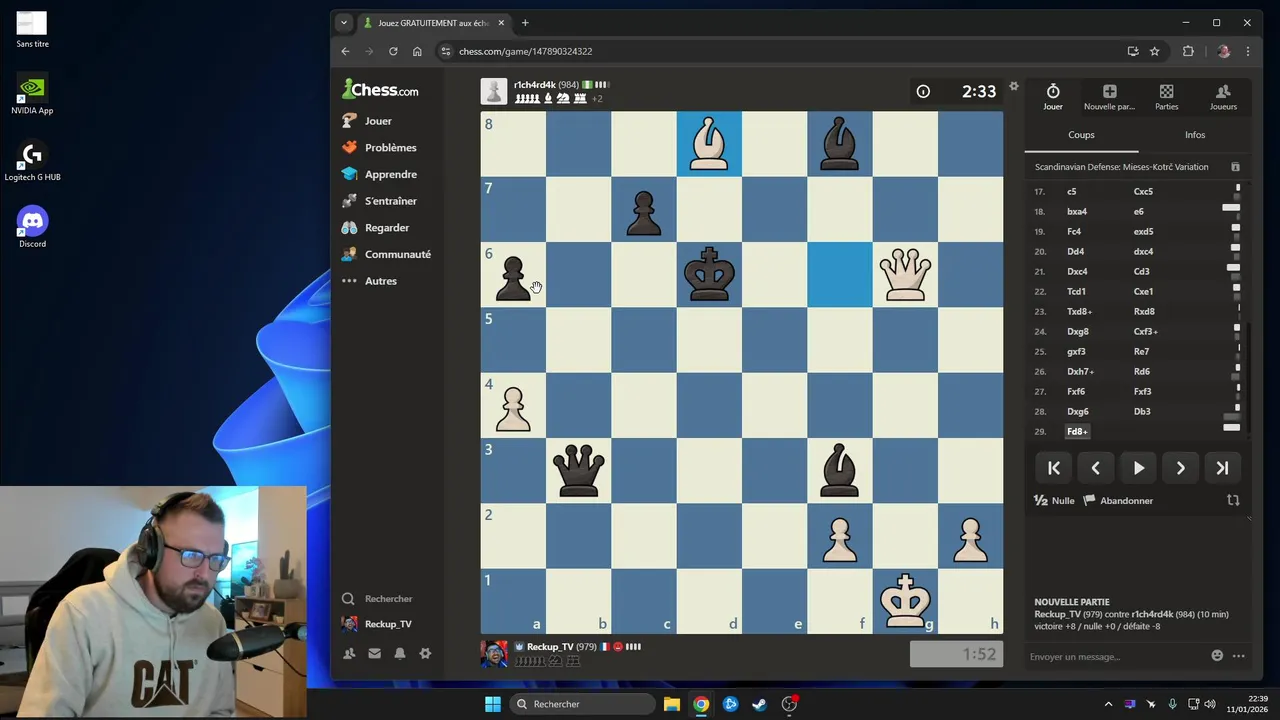The height and width of the screenshot is (720, 1280).
Task: Open Steam from the taskbar
Action: (x=759, y=704)
